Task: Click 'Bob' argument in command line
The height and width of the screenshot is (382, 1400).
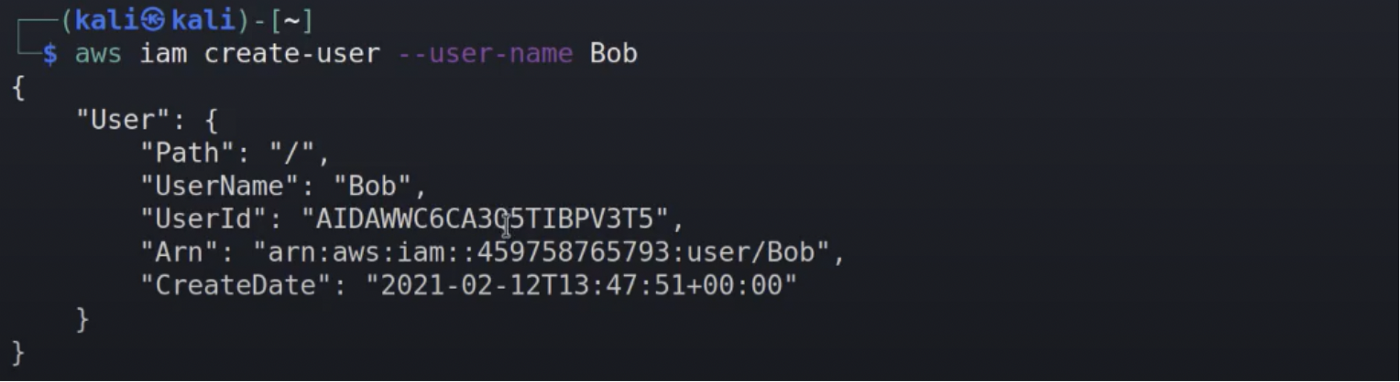Action: click(614, 53)
